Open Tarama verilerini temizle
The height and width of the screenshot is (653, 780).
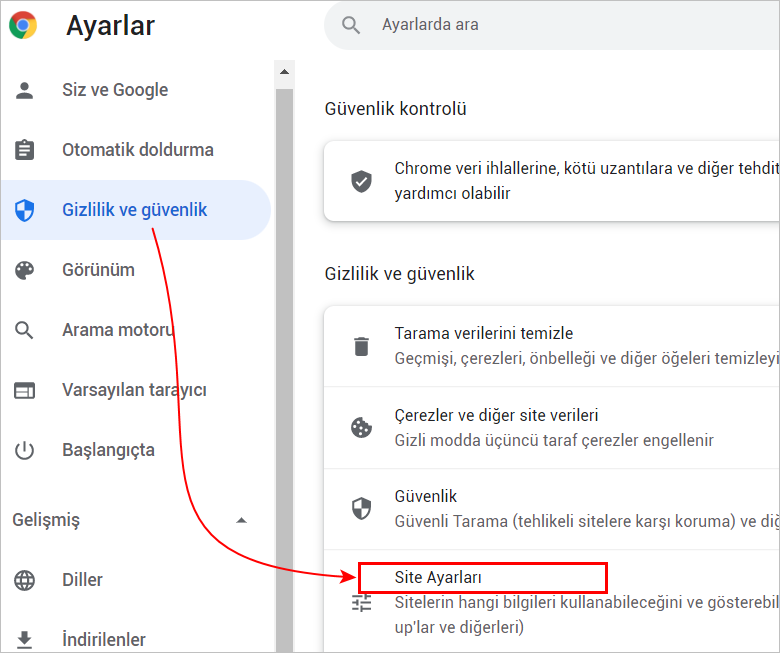[552, 346]
